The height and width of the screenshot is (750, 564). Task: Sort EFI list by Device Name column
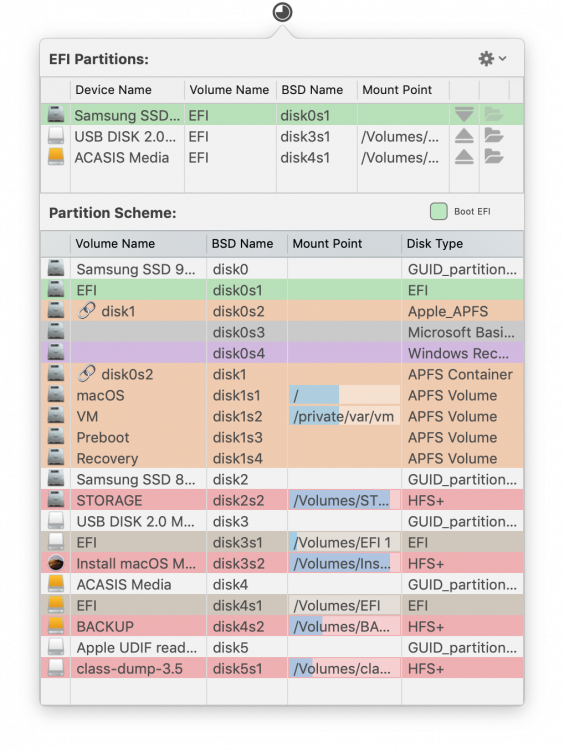tap(113, 90)
